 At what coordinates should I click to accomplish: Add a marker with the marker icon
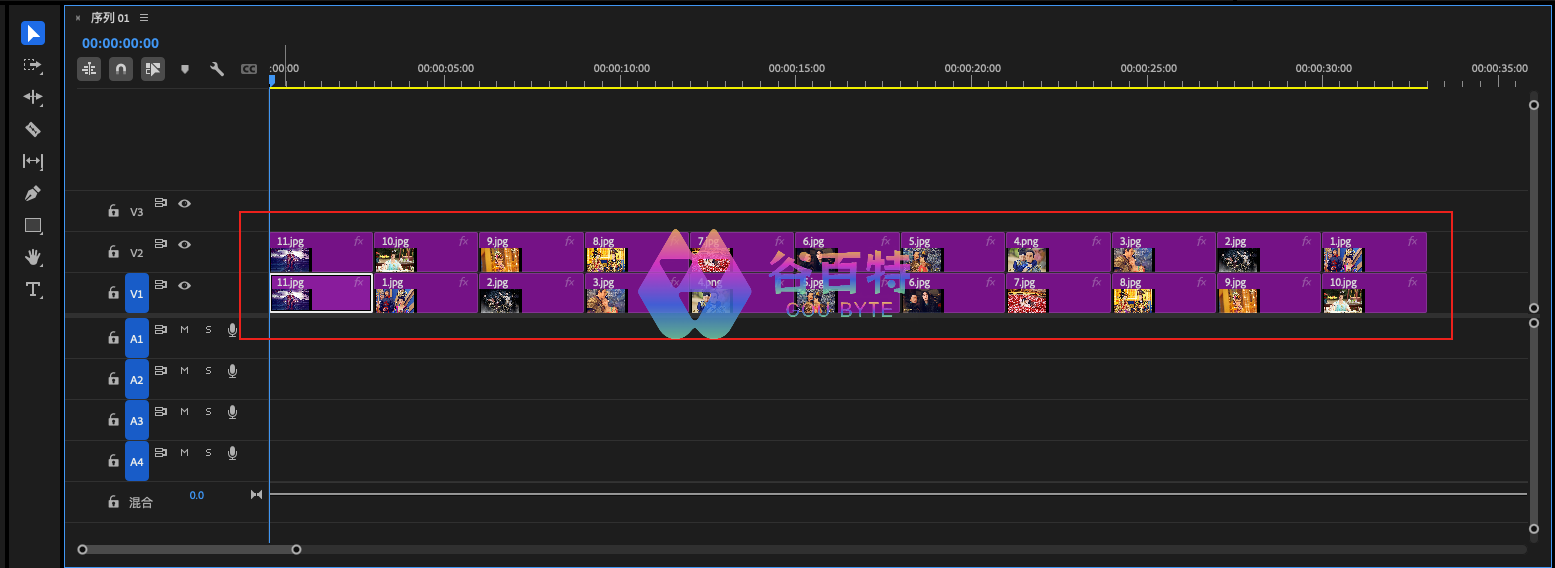pos(184,69)
